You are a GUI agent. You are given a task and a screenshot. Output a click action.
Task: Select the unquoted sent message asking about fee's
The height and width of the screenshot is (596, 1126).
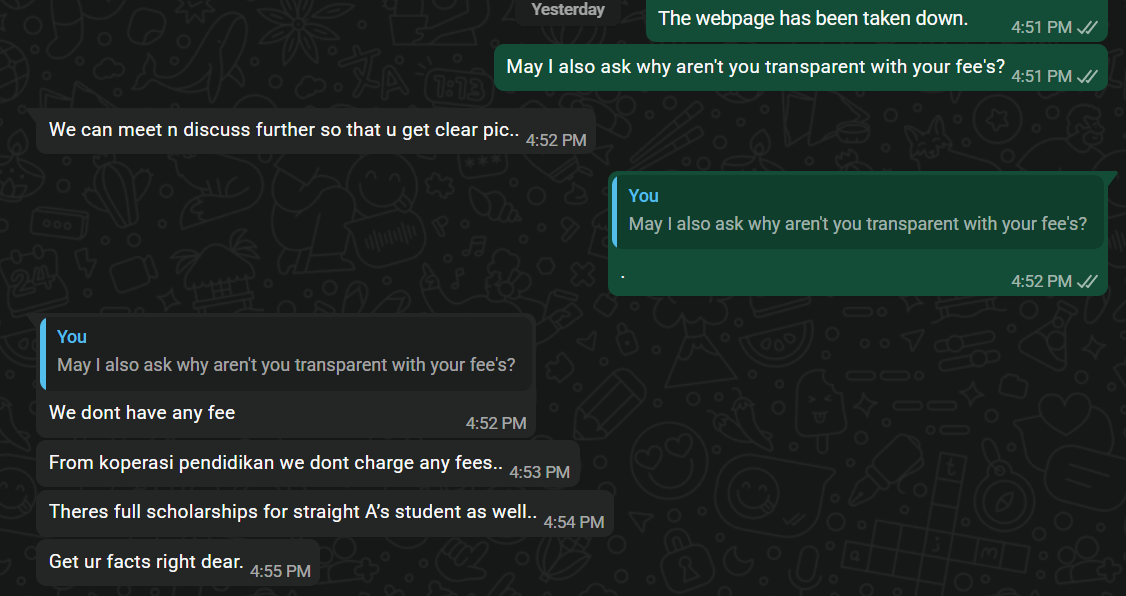755,67
